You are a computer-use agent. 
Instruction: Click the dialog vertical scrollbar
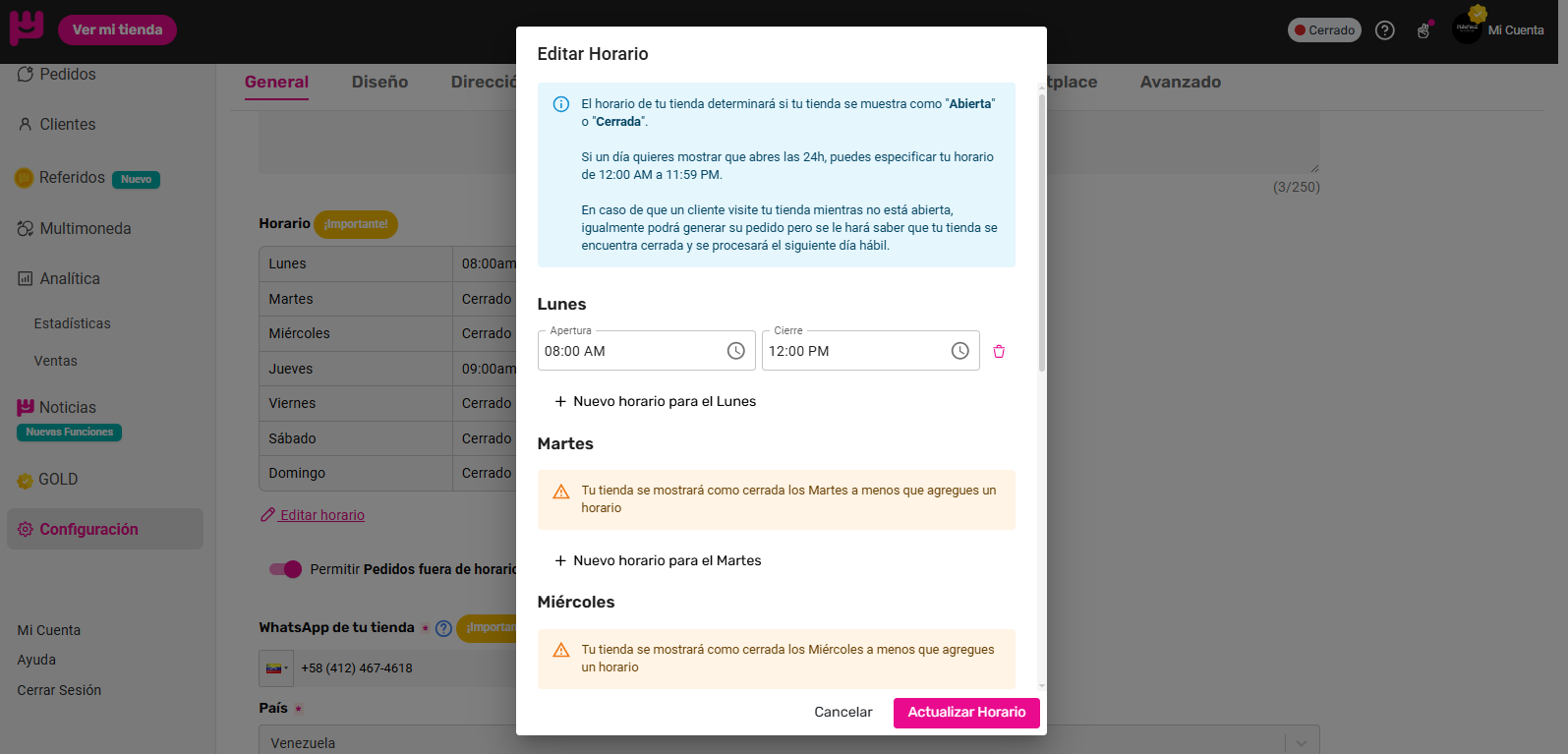1042,234
